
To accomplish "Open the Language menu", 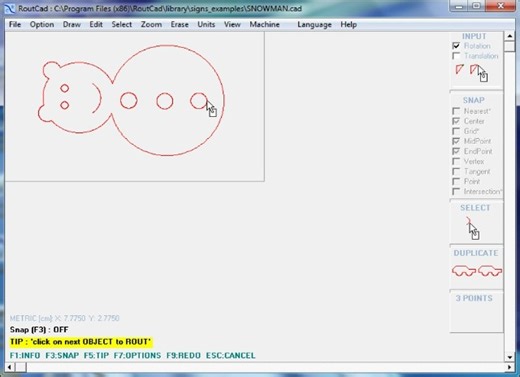I will click(314, 25).
